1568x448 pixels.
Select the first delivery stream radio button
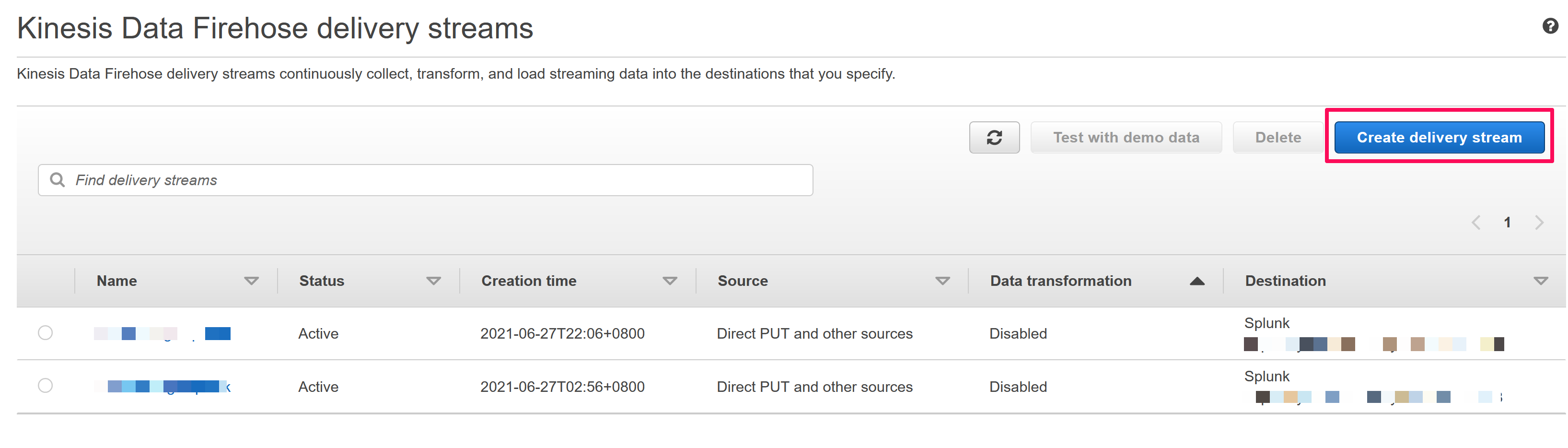(x=45, y=333)
